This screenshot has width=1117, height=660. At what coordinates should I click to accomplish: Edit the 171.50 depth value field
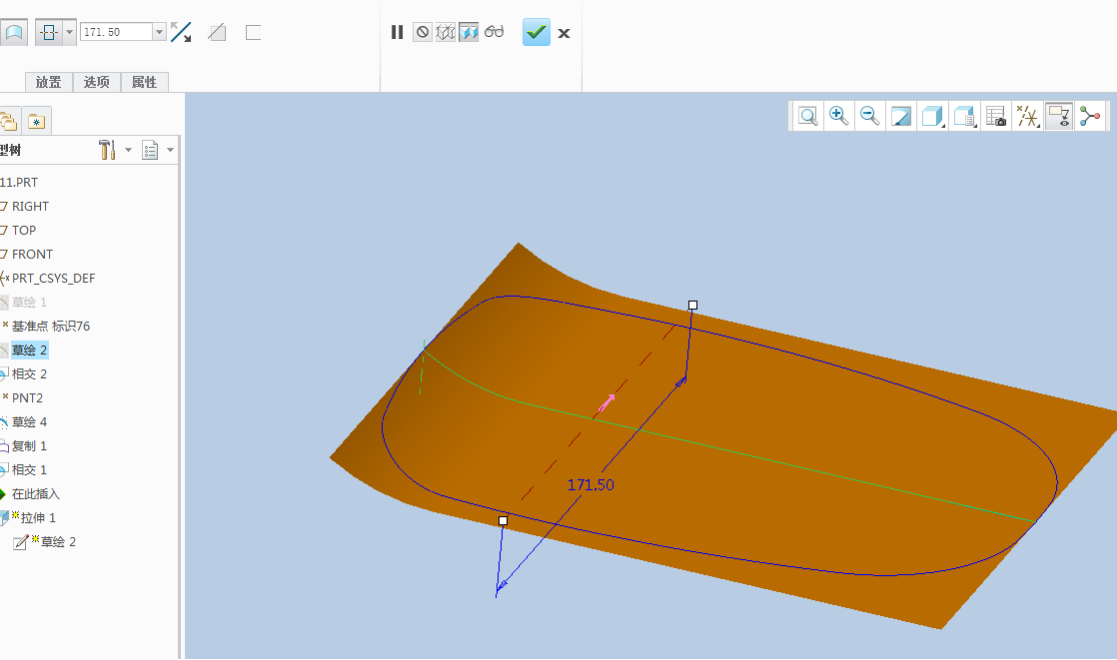(x=116, y=32)
